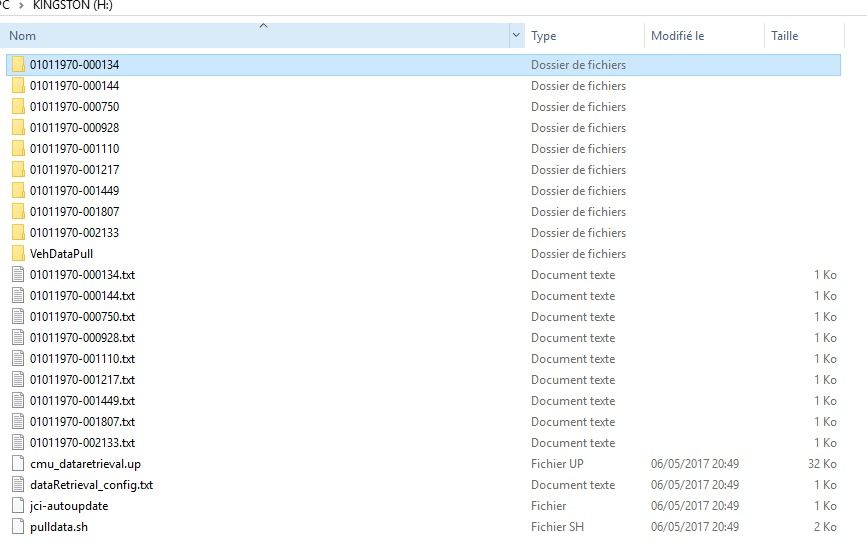
Task: Sort by the Taille column header
Action: pos(805,35)
